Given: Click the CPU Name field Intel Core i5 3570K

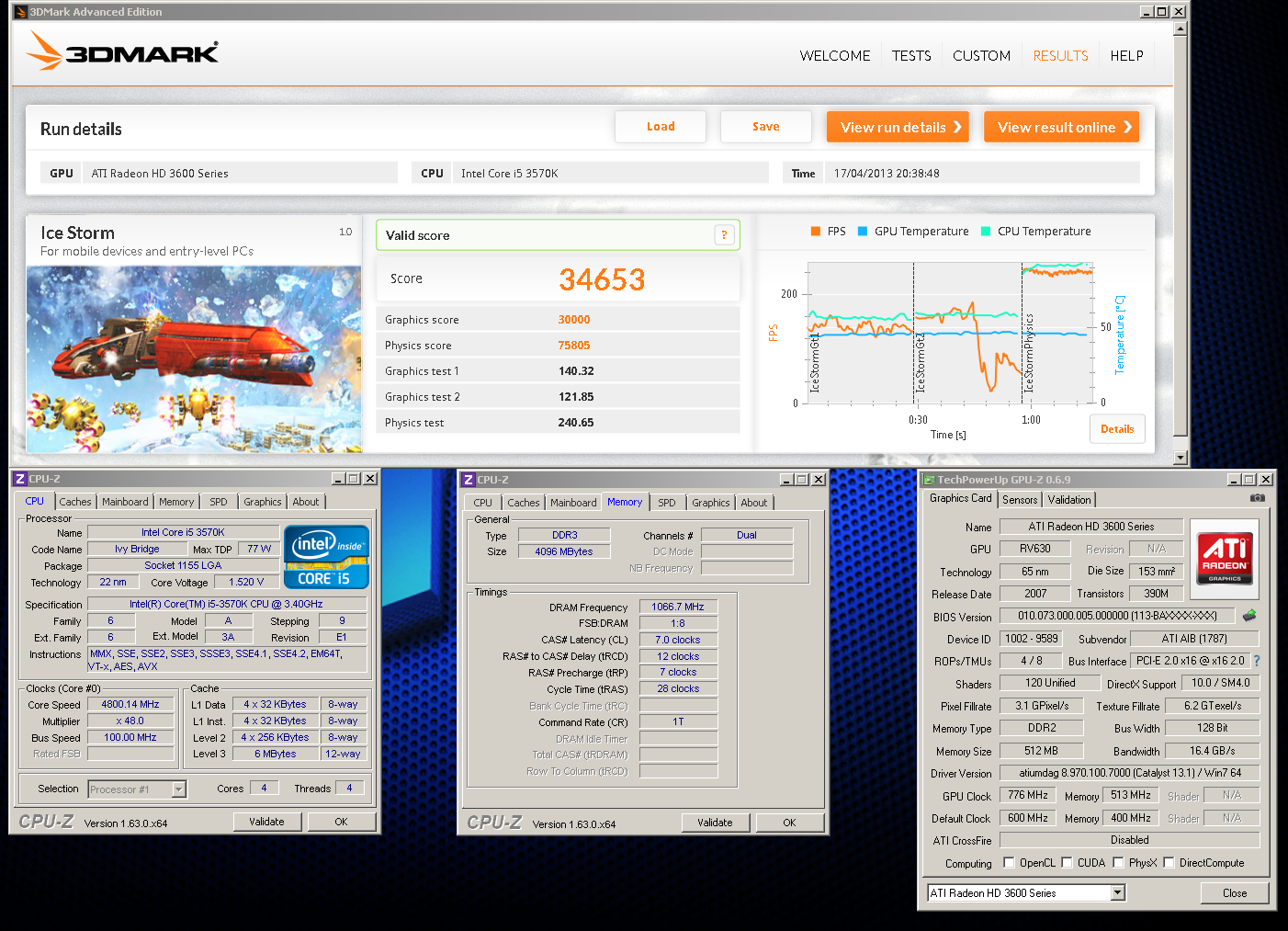Looking at the screenshot, I should point(183,532).
